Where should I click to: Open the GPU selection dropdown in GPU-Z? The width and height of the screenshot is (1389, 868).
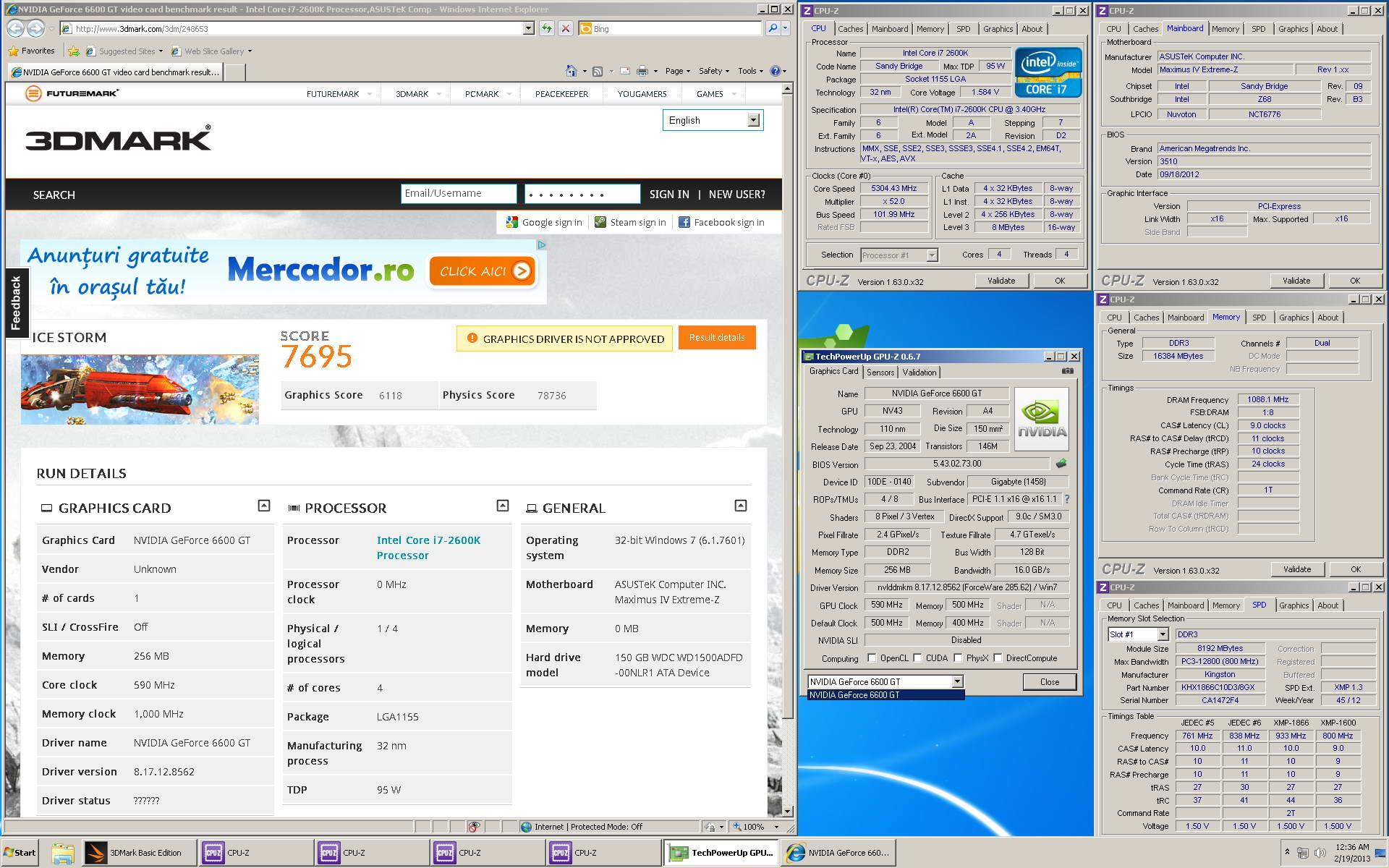pyautogui.click(x=956, y=681)
